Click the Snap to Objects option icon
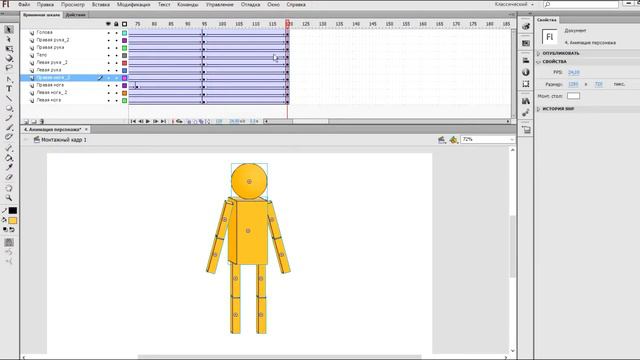 (9, 242)
